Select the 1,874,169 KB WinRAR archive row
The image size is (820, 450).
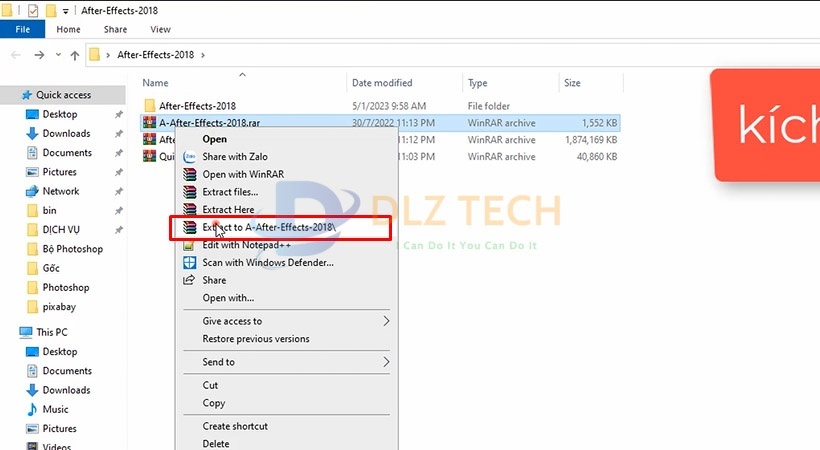381,140
